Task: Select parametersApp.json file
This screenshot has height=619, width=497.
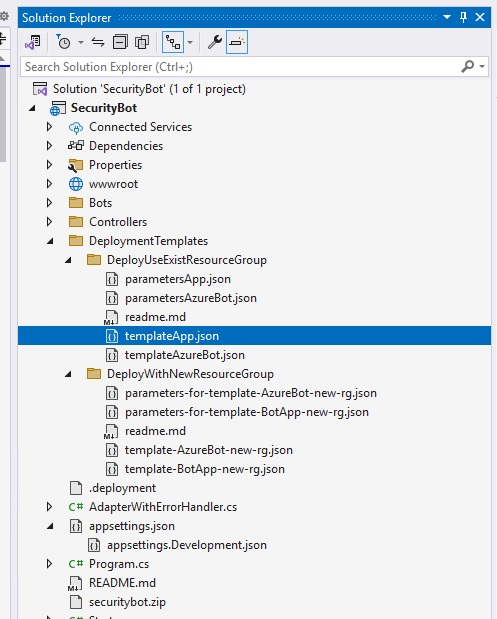Action: click(178, 279)
